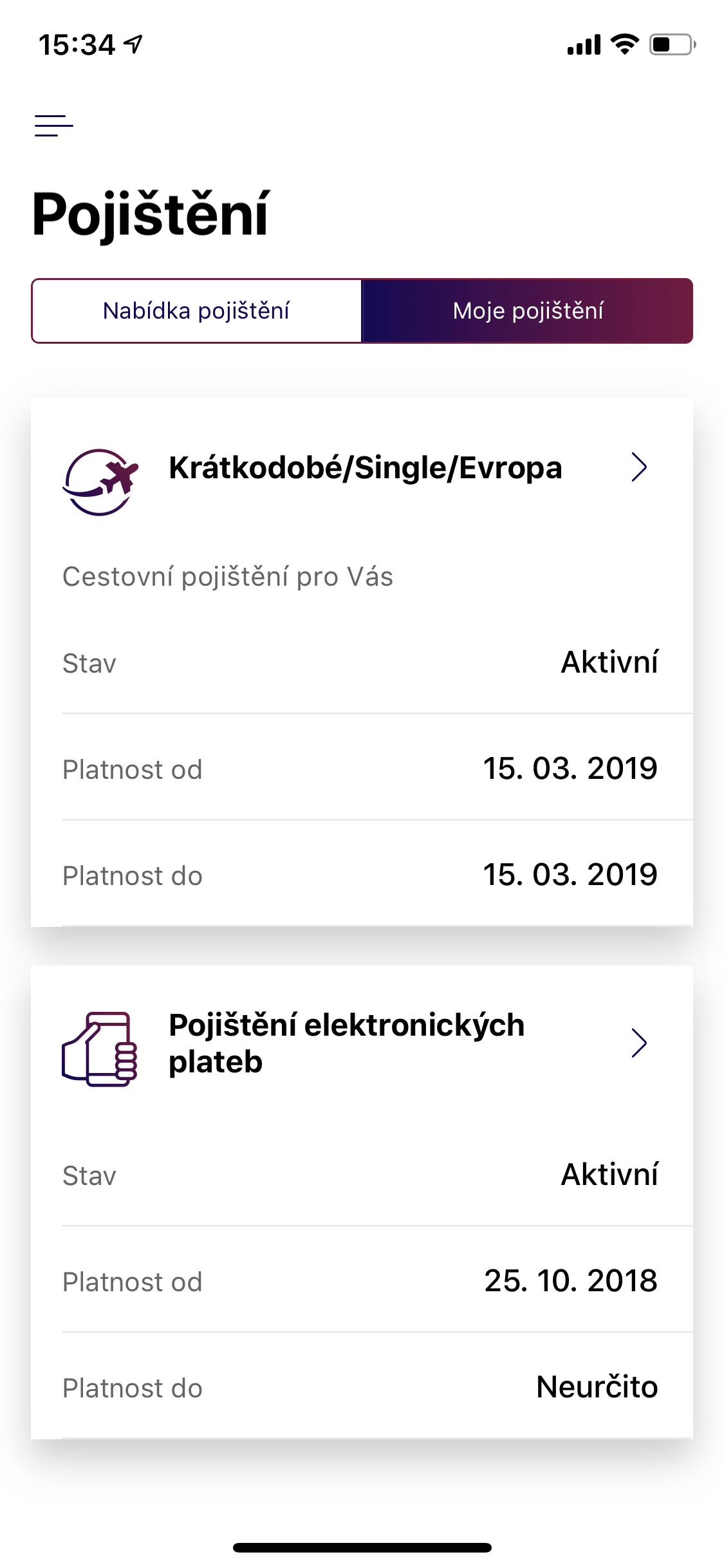Tap the battery indicator icon
Image resolution: width=724 pixels, height=1568 pixels.
(672, 44)
